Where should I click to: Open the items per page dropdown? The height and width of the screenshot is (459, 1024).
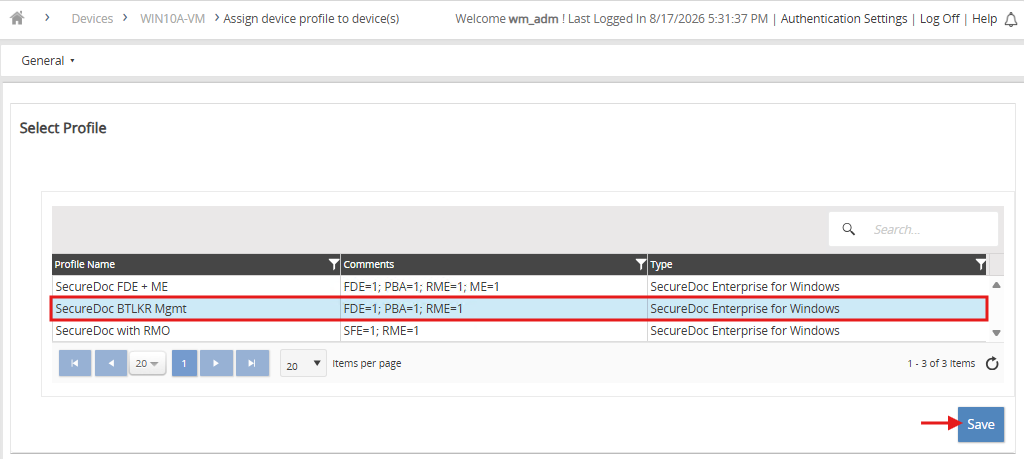(304, 364)
